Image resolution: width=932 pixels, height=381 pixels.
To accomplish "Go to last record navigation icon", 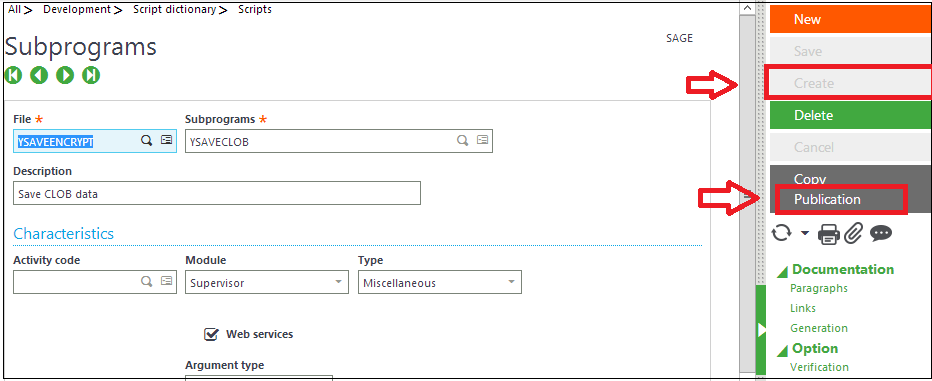I will [91, 75].
